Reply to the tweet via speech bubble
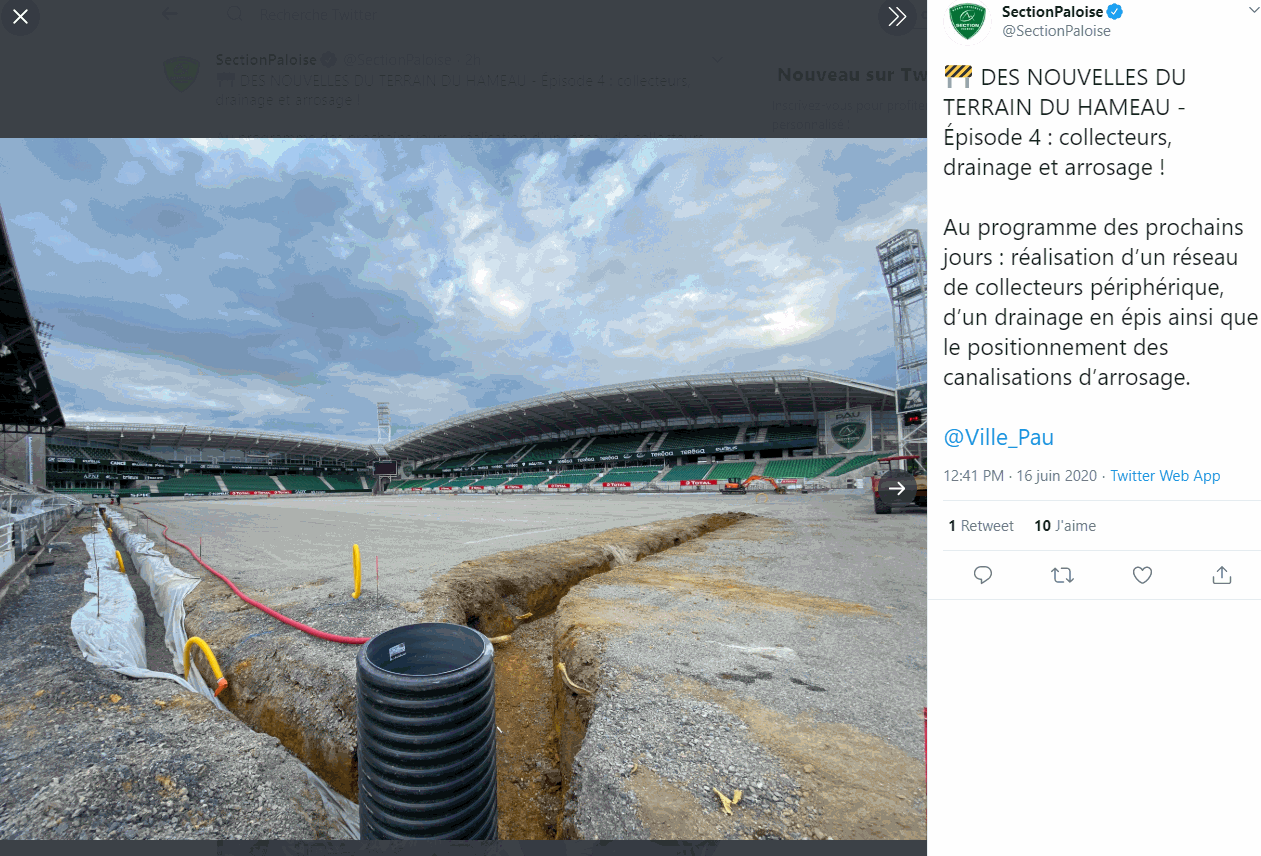Screen dimensions: 1261x856 coord(983,575)
